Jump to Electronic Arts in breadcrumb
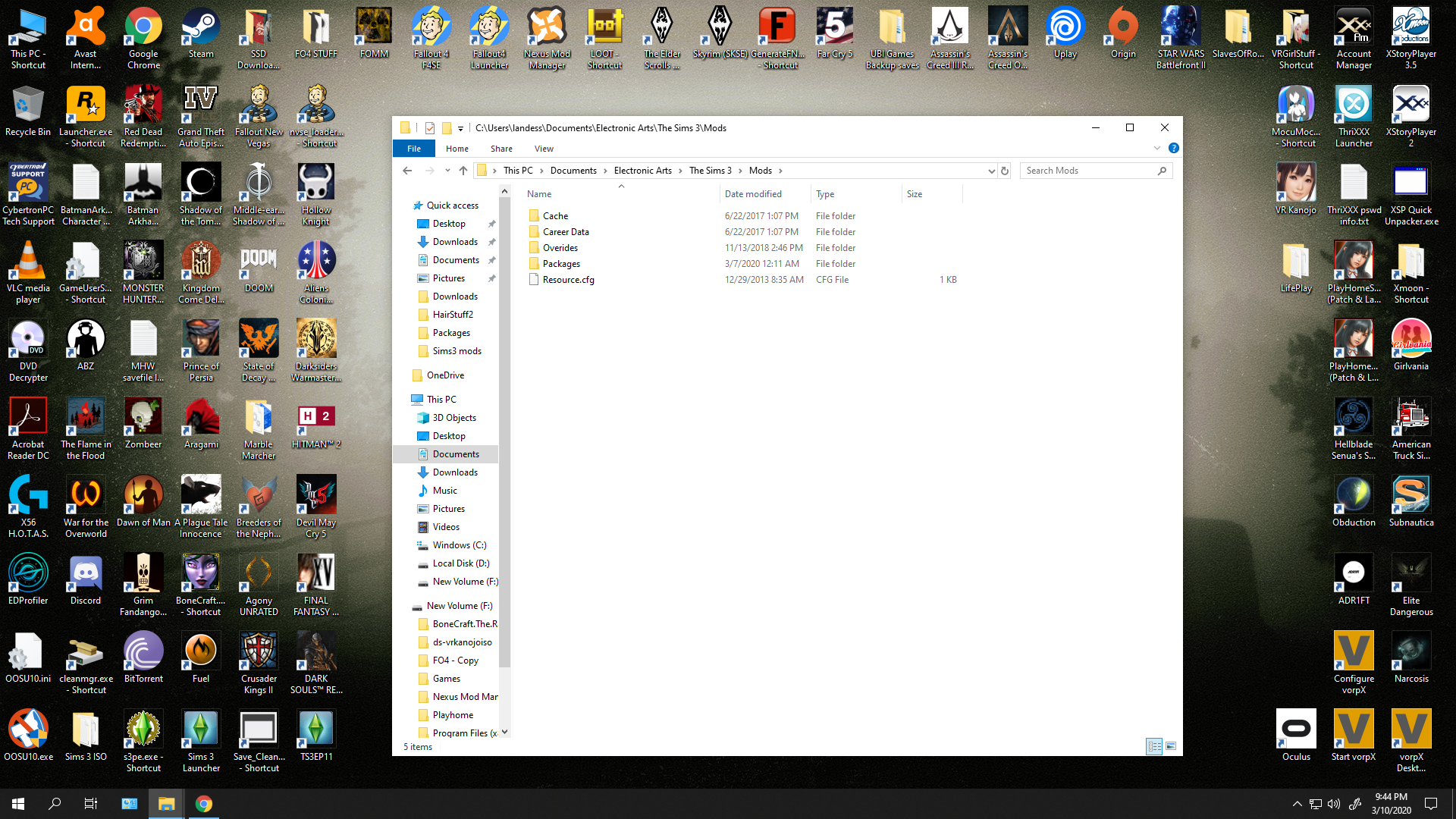Image resolution: width=1456 pixels, height=819 pixels. point(643,171)
